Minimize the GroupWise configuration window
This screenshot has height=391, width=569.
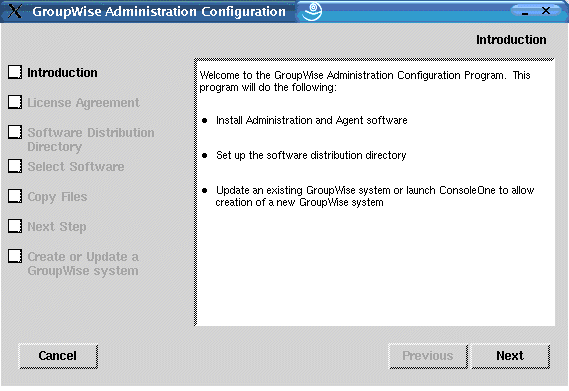pyautogui.click(x=525, y=12)
